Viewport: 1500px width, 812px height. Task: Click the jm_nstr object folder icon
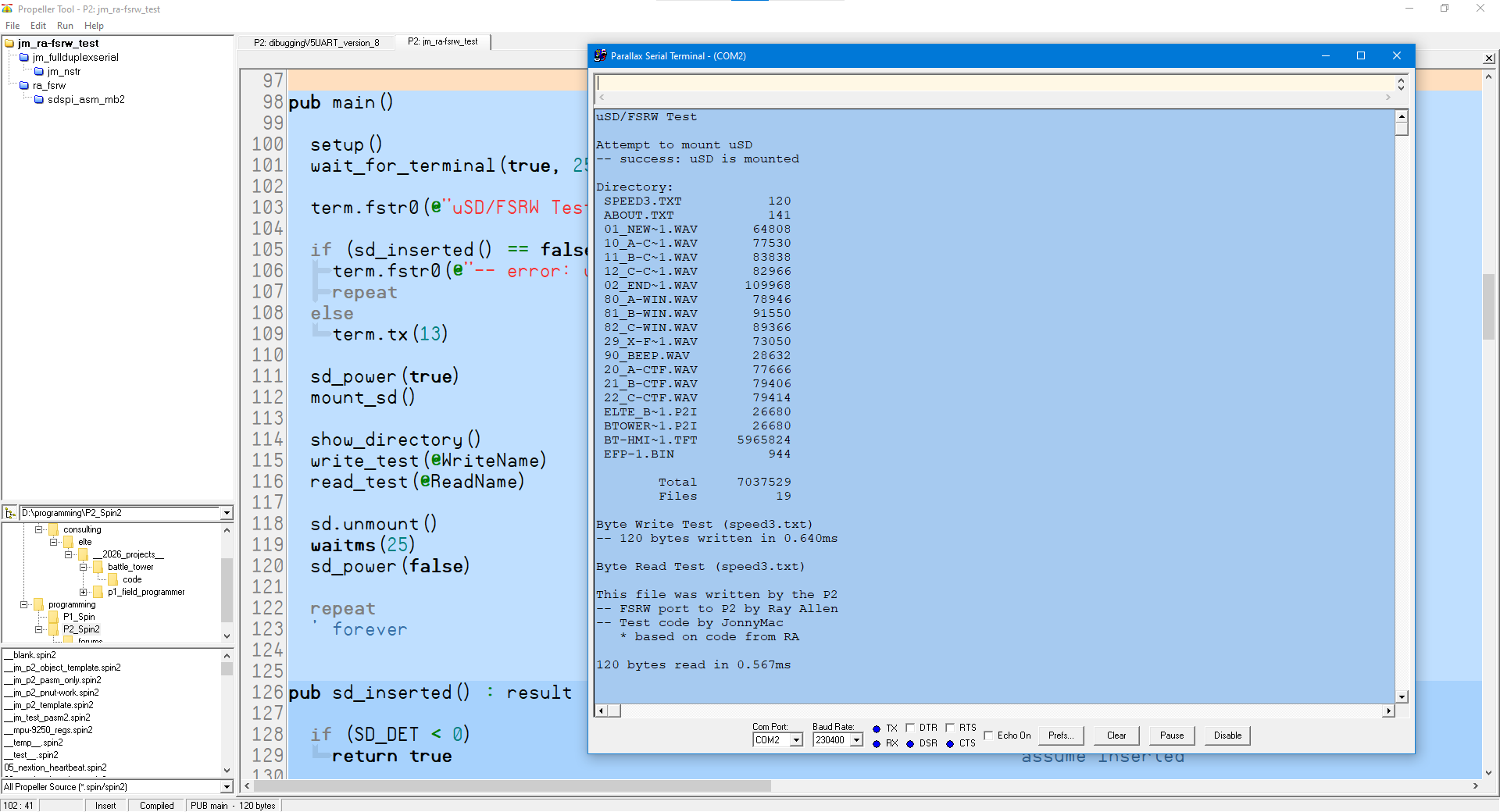pos(39,72)
